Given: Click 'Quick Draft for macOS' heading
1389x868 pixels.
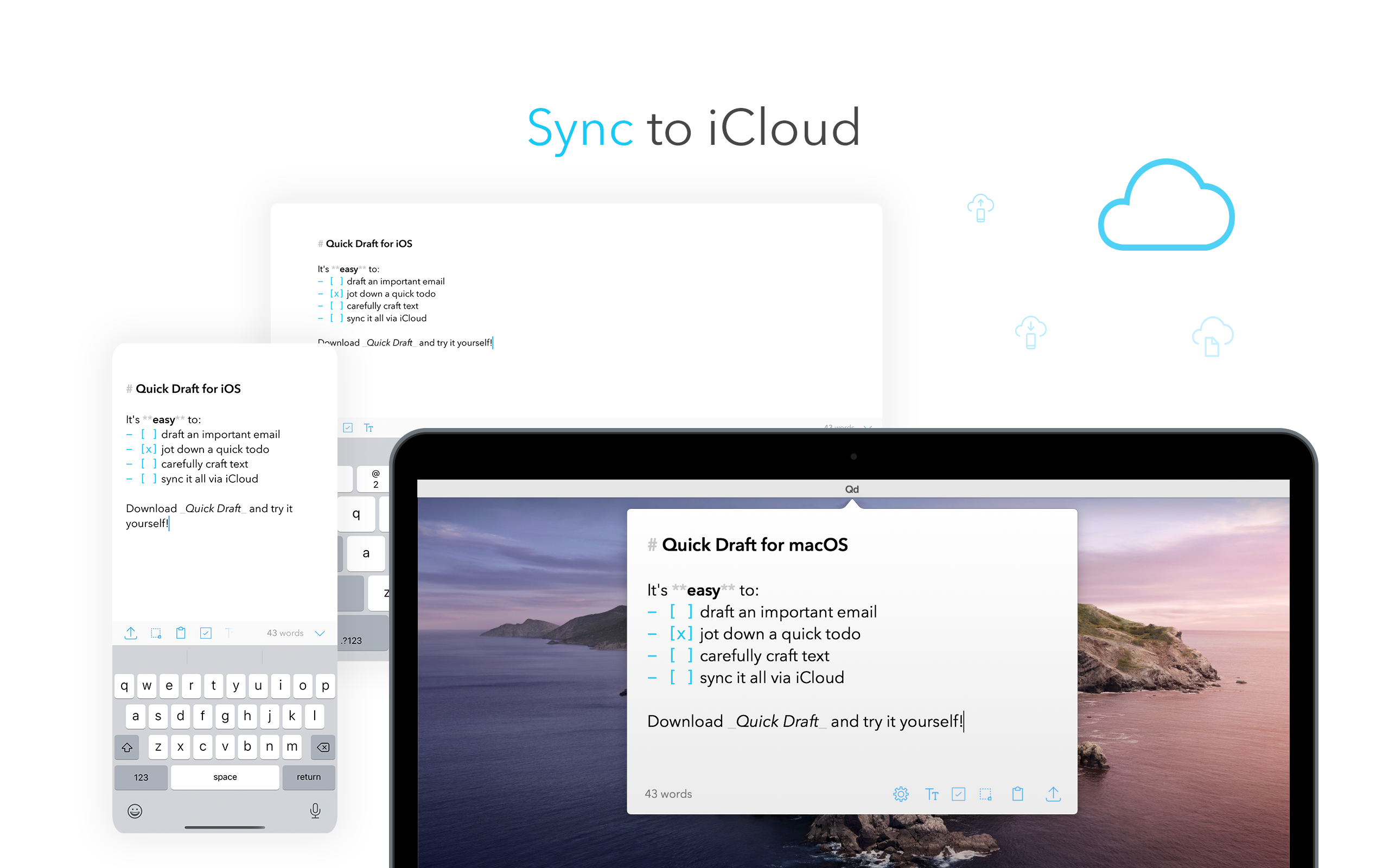Looking at the screenshot, I should point(755,545).
